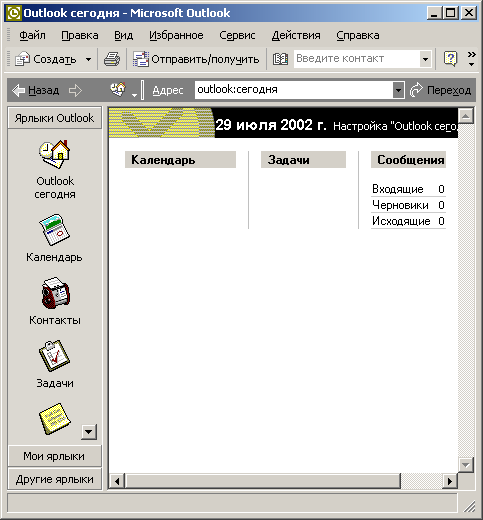
Task: Open the Файл menu
Action: (x=32, y=35)
